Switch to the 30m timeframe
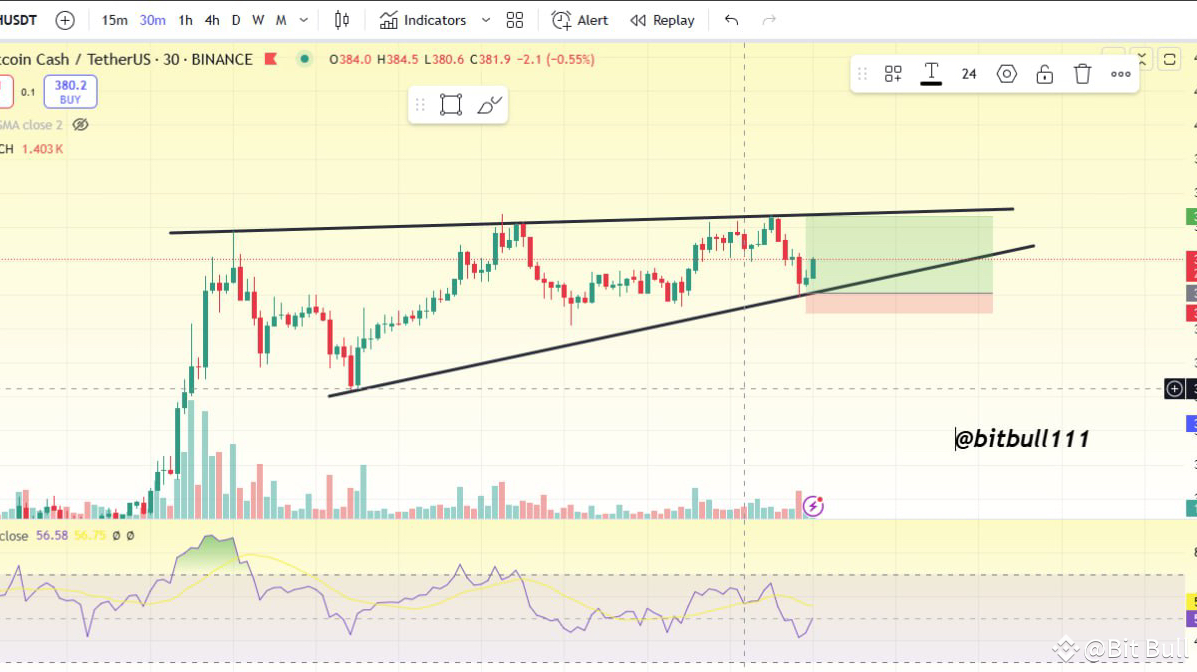The width and height of the screenshot is (1197, 672). click(x=150, y=19)
